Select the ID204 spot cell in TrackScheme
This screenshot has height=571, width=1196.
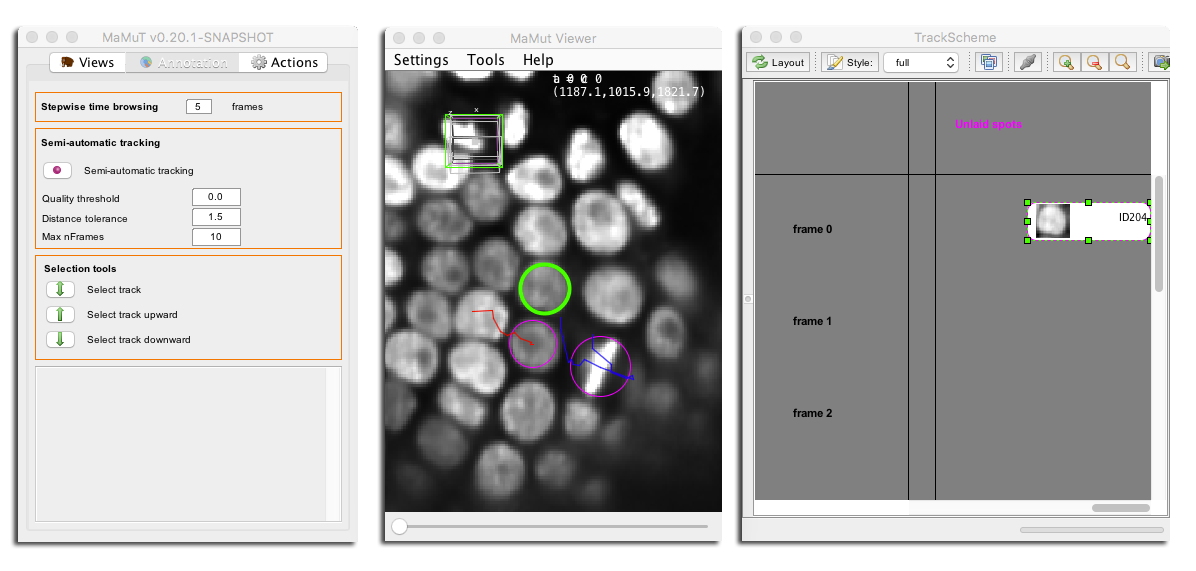click(1088, 221)
